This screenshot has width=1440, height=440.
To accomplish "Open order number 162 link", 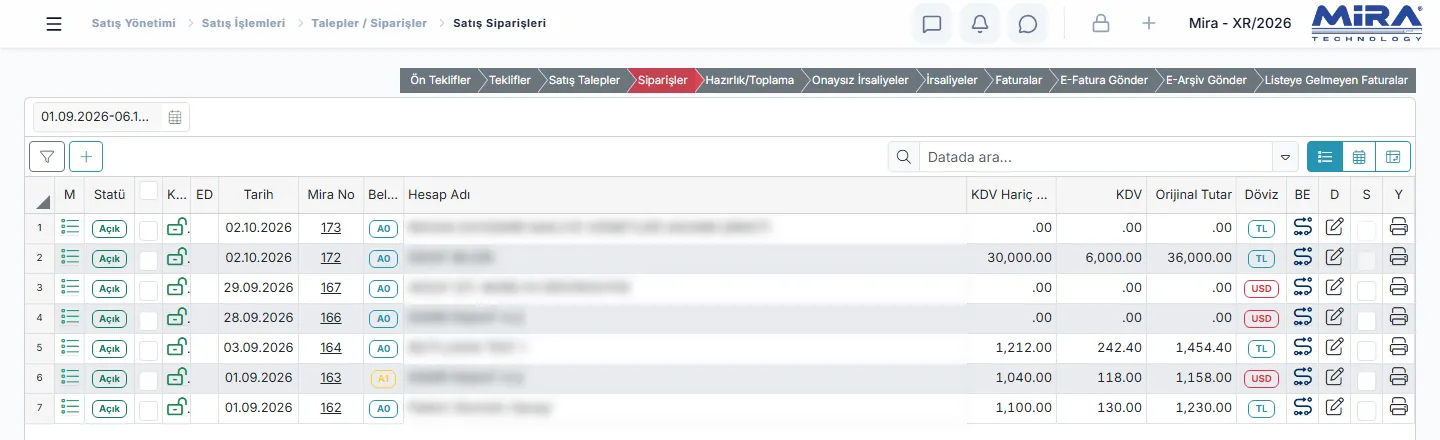I will coord(331,408).
